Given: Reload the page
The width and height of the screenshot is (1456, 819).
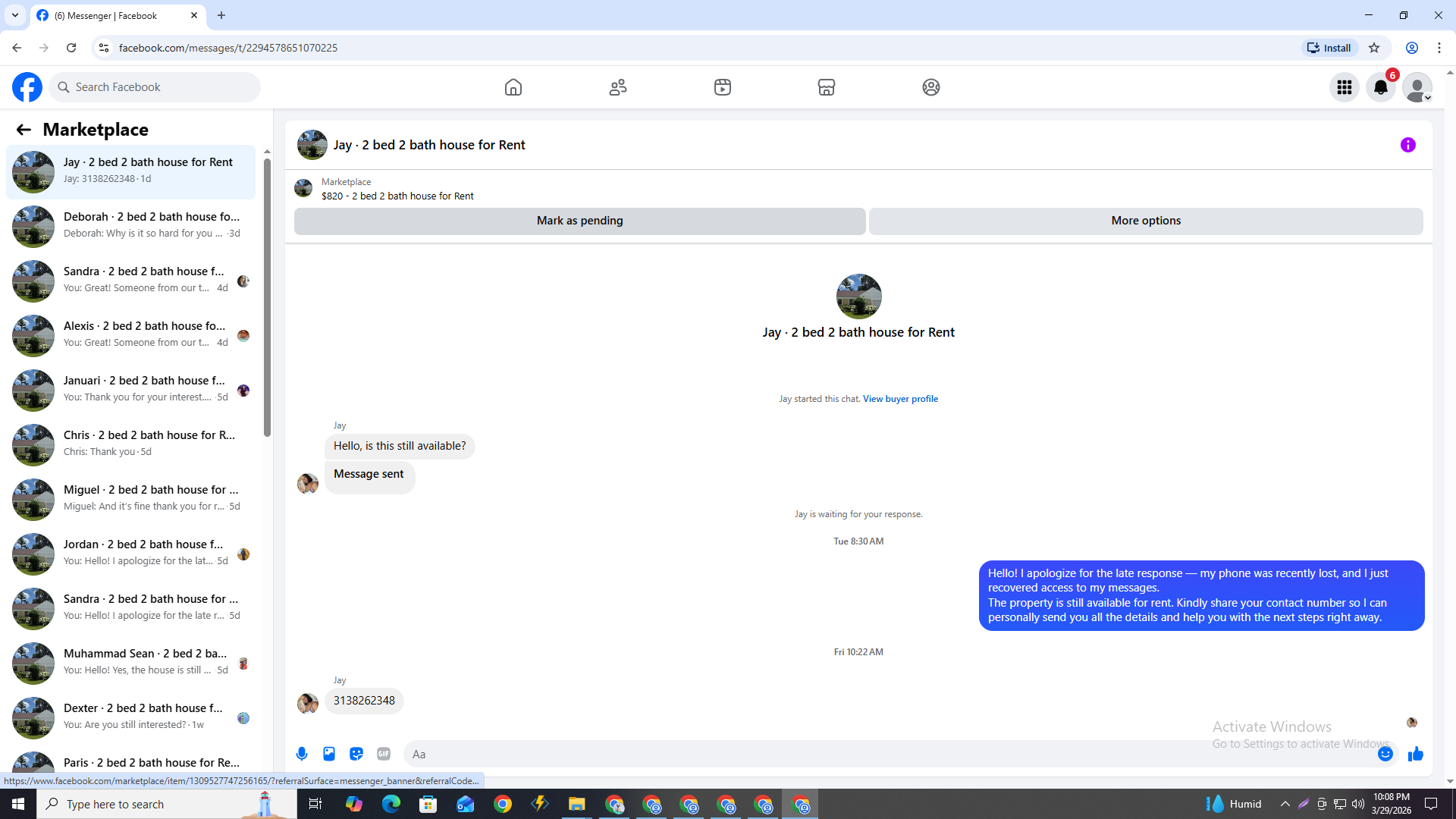Looking at the screenshot, I should click(x=71, y=48).
